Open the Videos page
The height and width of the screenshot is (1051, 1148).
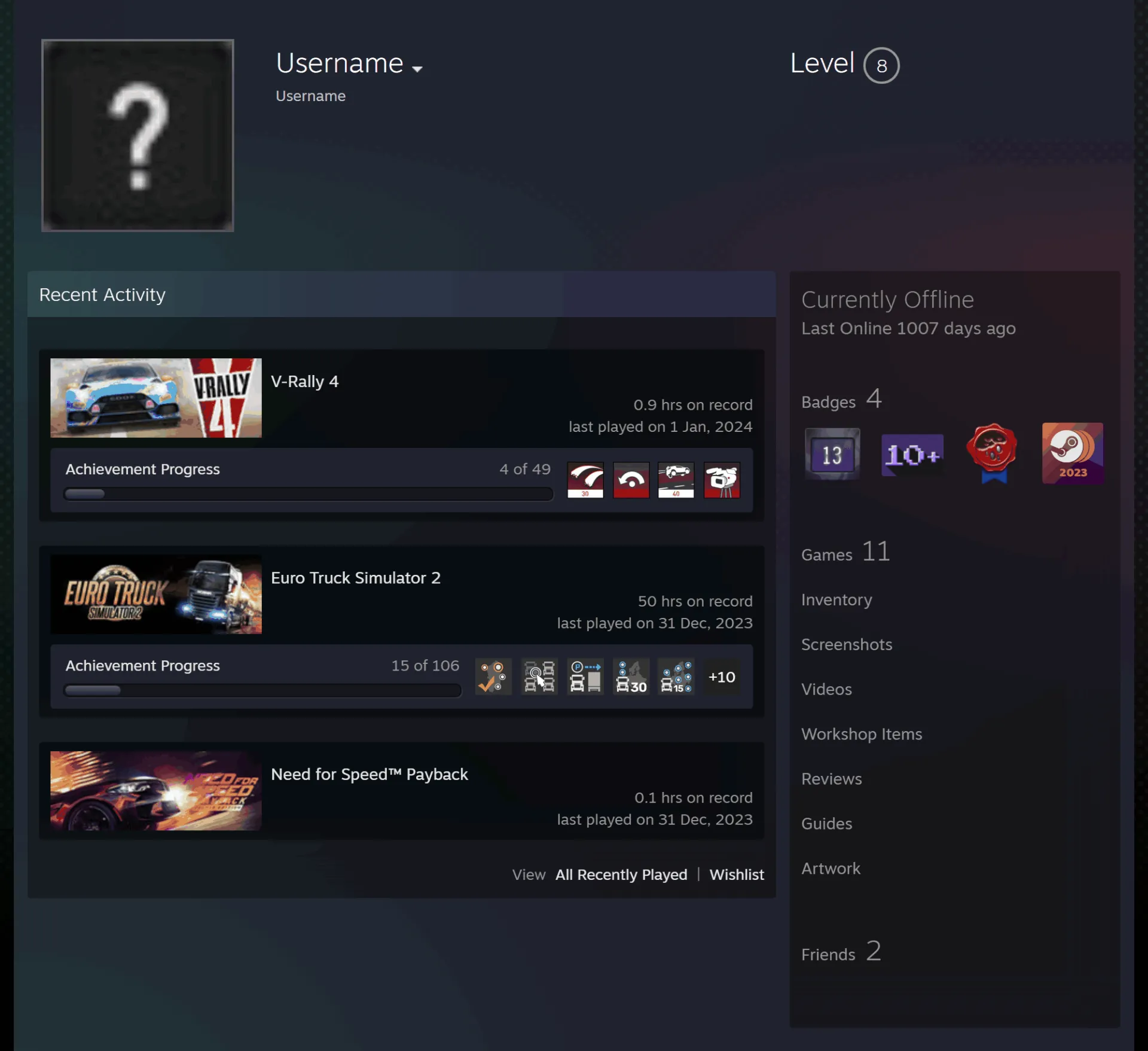826,689
